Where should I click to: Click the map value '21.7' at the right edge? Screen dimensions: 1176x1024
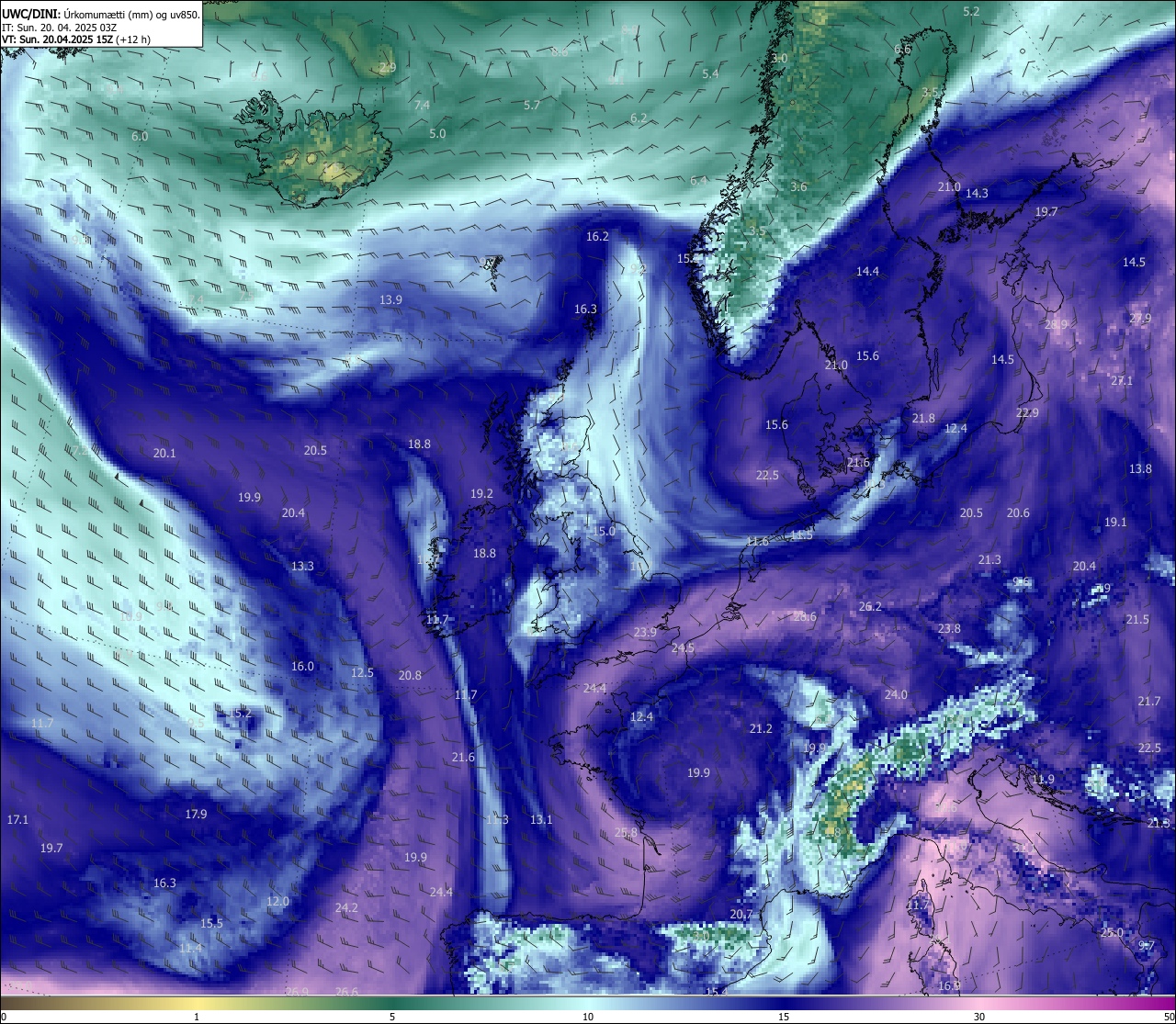pyautogui.click(x=1149, y=701)
